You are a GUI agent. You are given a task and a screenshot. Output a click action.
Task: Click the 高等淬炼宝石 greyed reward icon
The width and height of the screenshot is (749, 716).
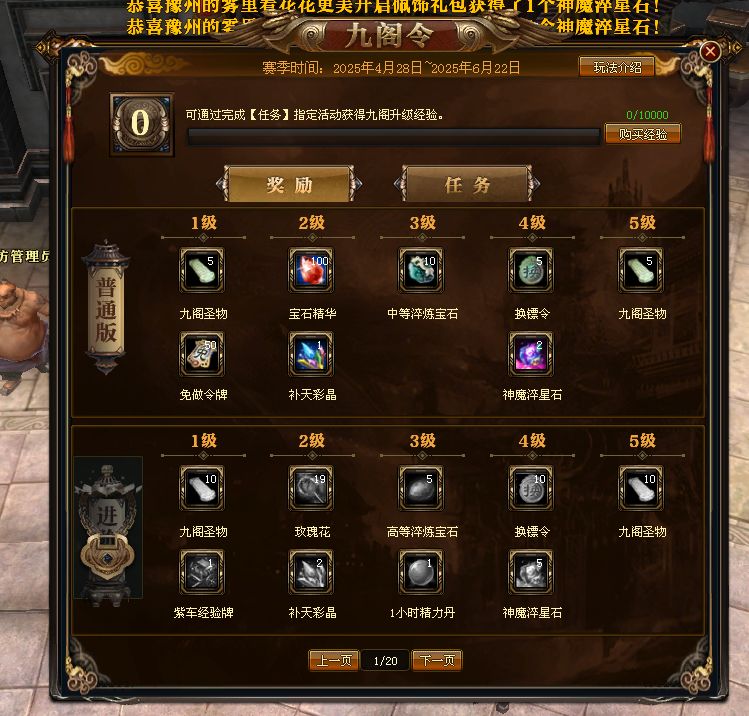pyautogui.click(x=421, y=488)
